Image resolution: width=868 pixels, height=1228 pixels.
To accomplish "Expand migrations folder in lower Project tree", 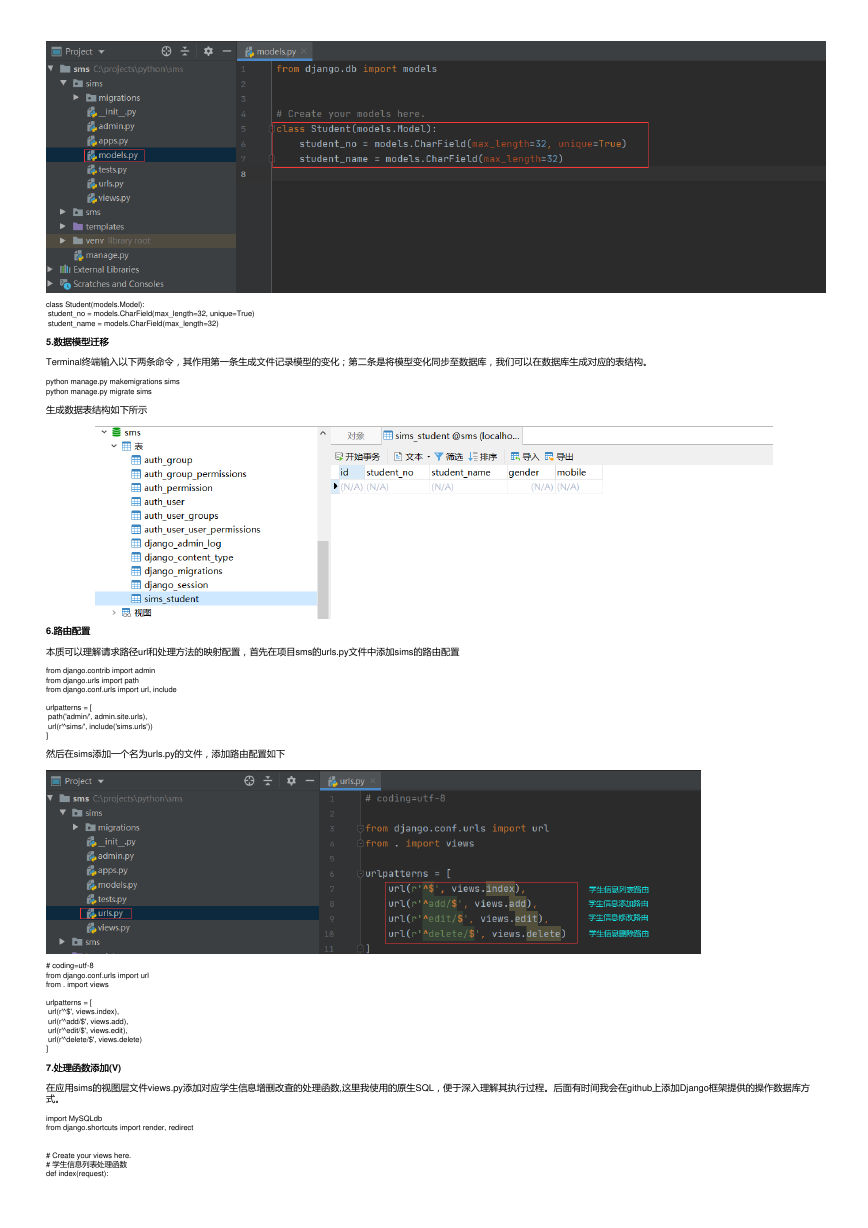I will tap(77, 828).
